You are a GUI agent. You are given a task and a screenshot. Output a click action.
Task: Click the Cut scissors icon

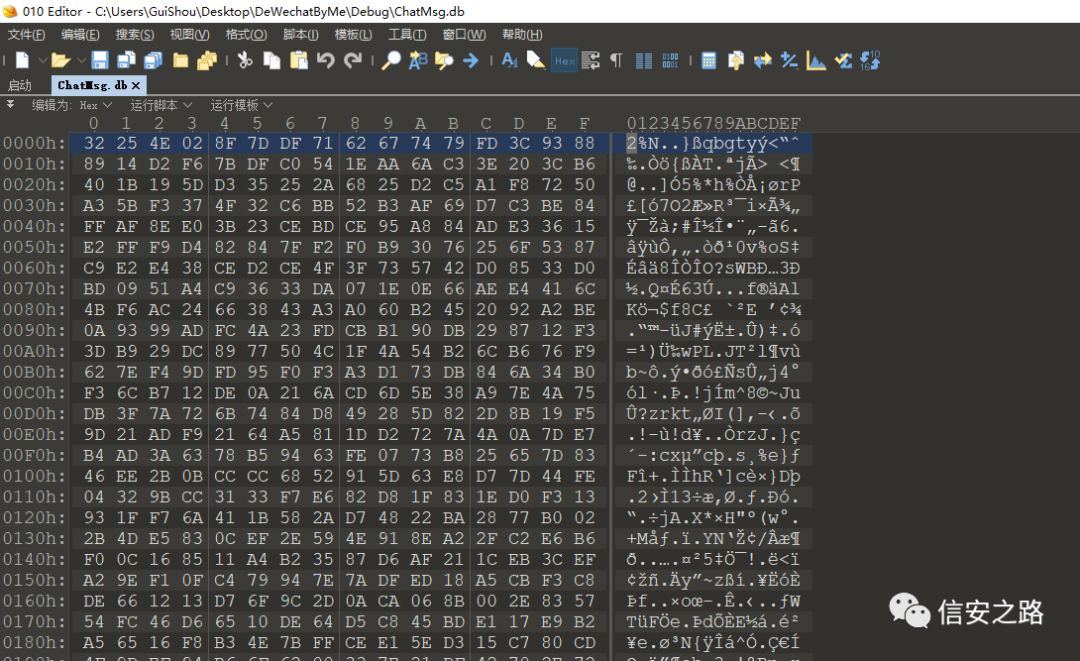[245, 61]
